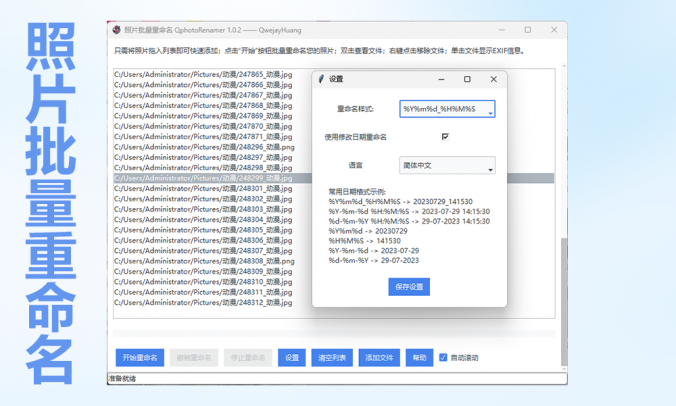Screen dimensions: 676x406
Task: Click the progress bar above the buttons
Action: (x=334, y=334)
